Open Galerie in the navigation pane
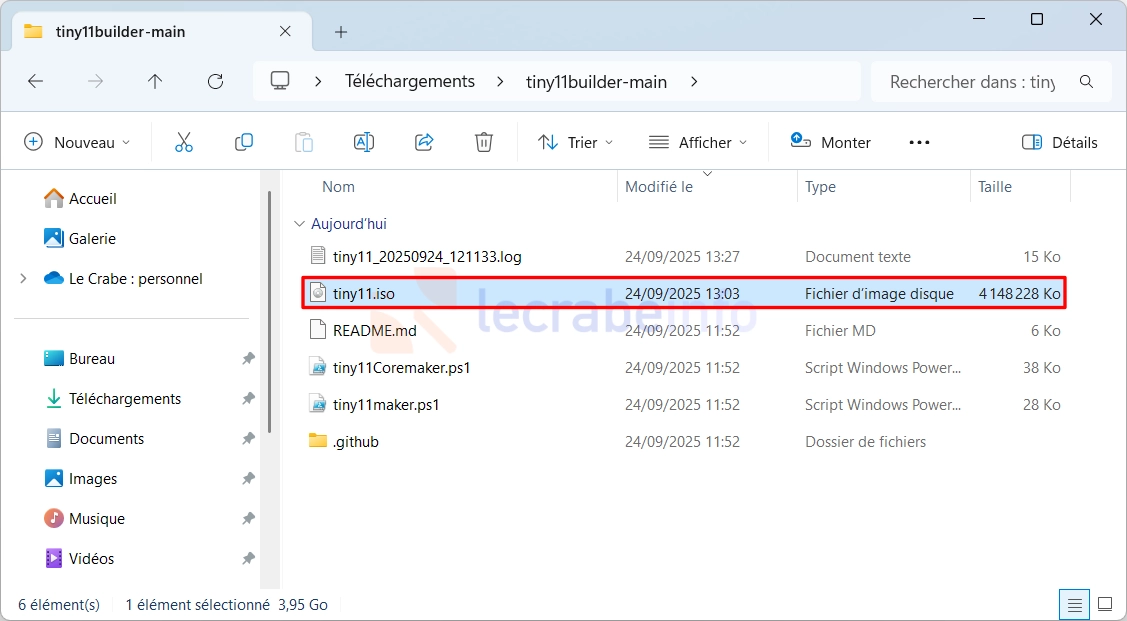1127x621 pixels. (x=80, y=238)
